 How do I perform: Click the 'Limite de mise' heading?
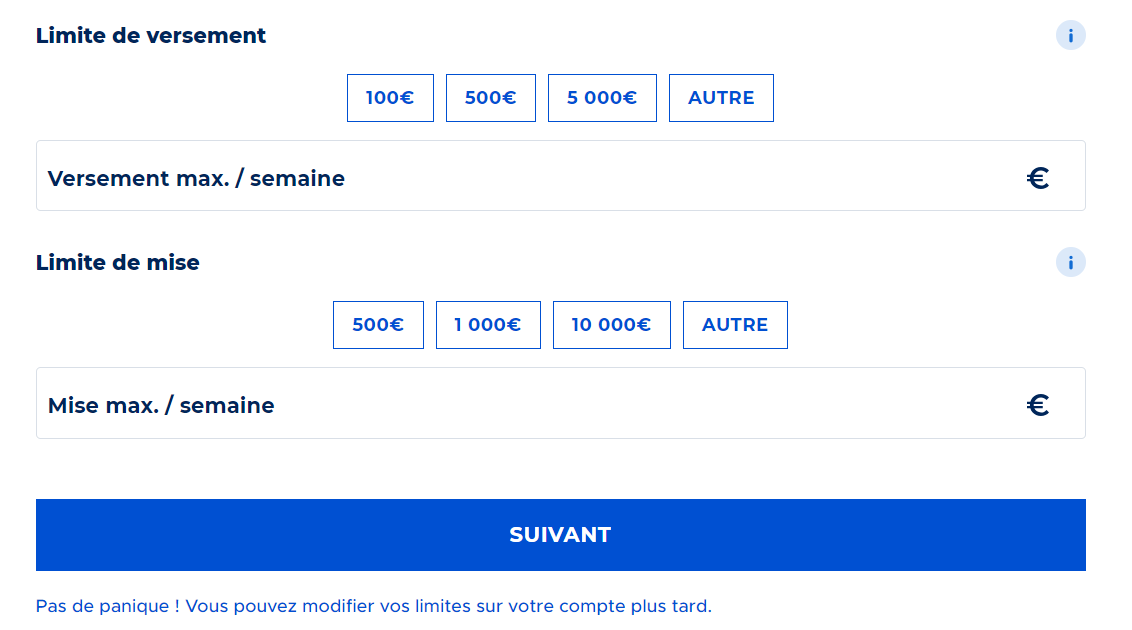click(x=118, y=263)
